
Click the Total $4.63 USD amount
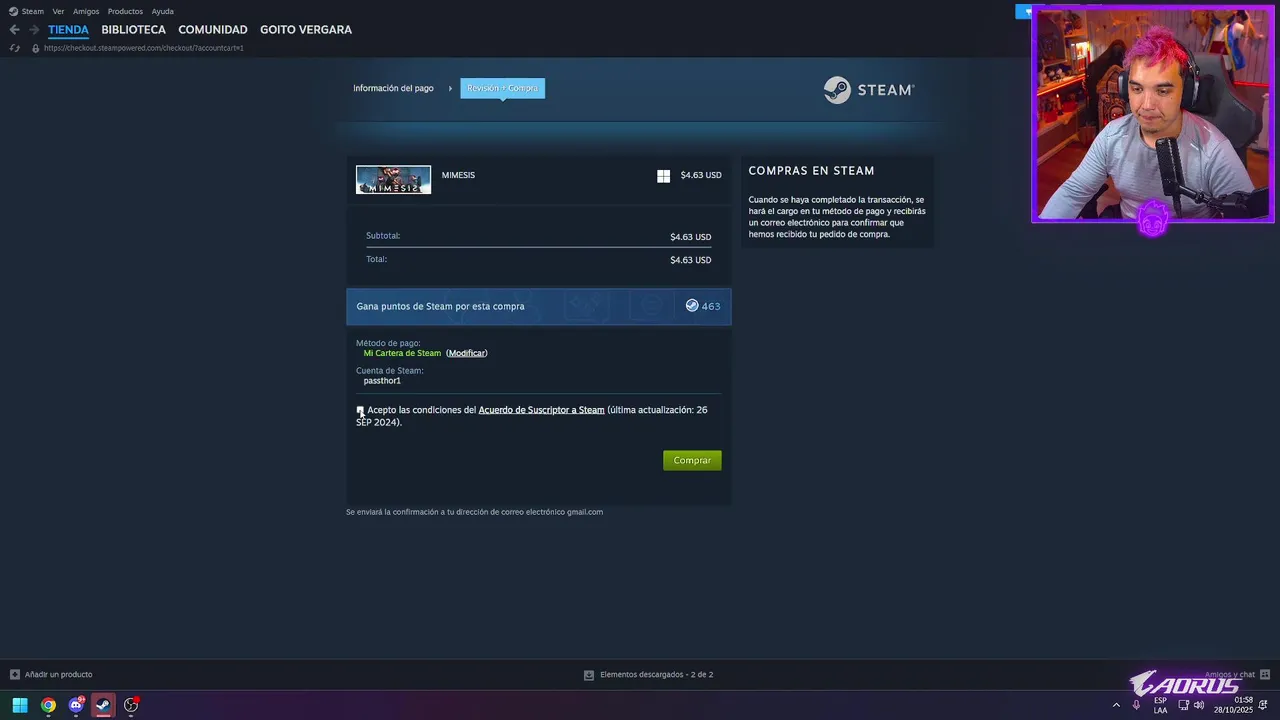pos(690,260)
